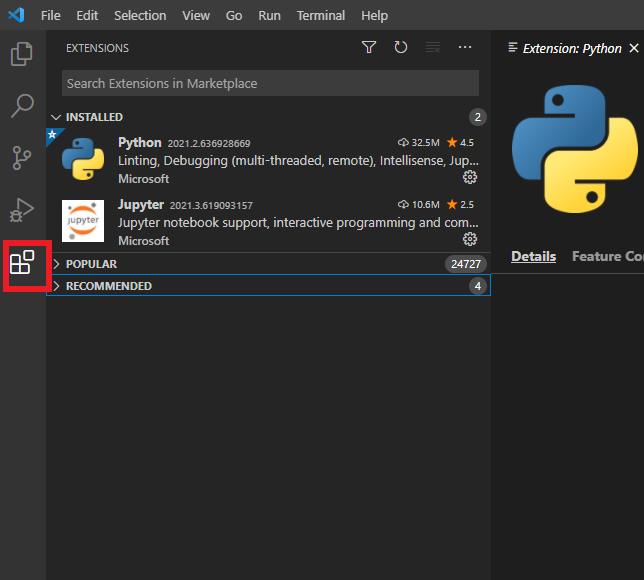The width and height of the screenshot is (644, 580).
Task: Click the popular count badge 24727
Action: (466, 264)
